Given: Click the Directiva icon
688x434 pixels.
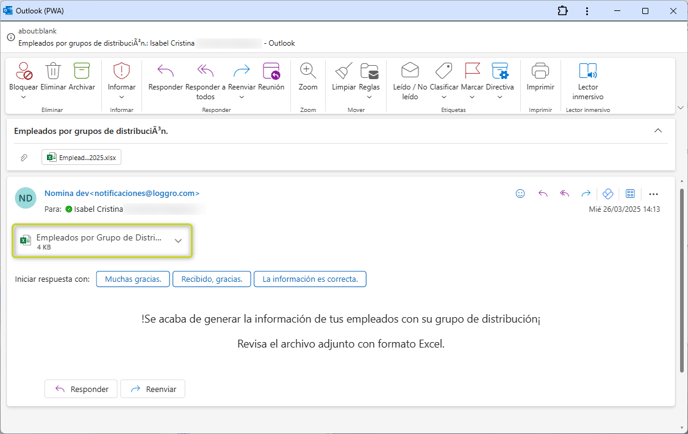Looking at the screenshot, I should pyautogui.click(x=500, y=71).
